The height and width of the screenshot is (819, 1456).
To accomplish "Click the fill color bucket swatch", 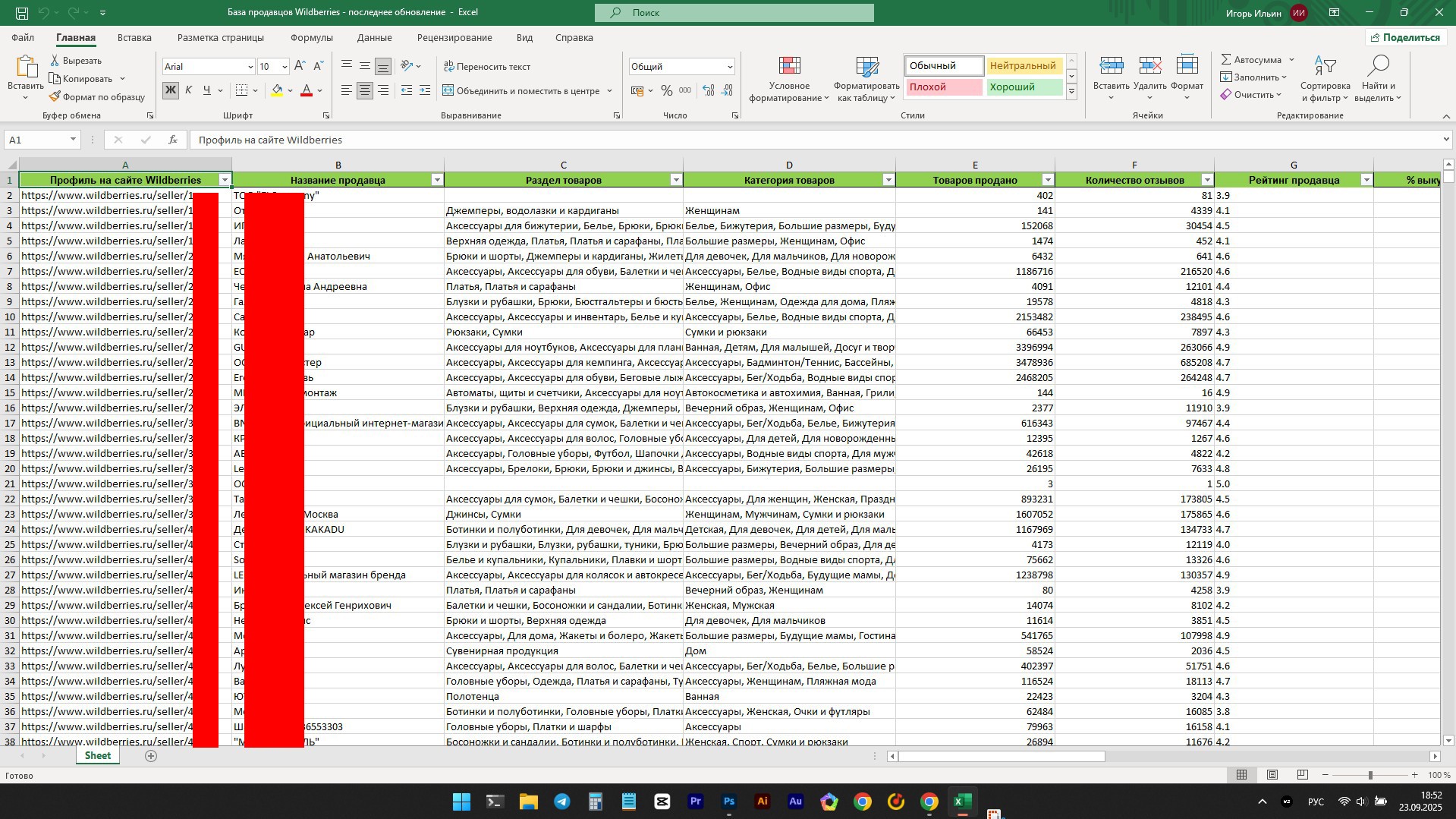I will tap(277, 90).
